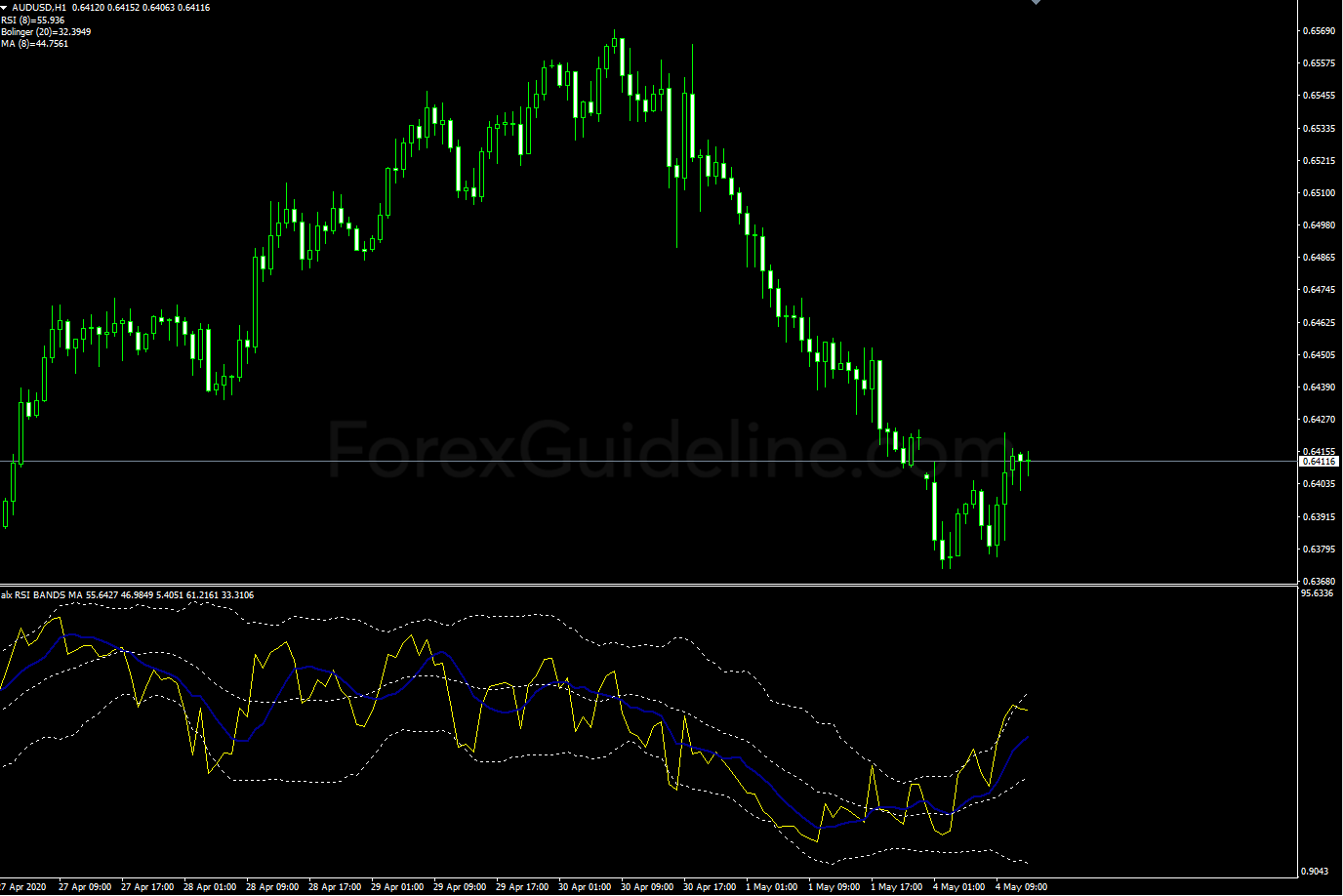1343x896 pixels.
Task: Click the 28 Apr 09:00 time label
Action: [x=272, y=887]
